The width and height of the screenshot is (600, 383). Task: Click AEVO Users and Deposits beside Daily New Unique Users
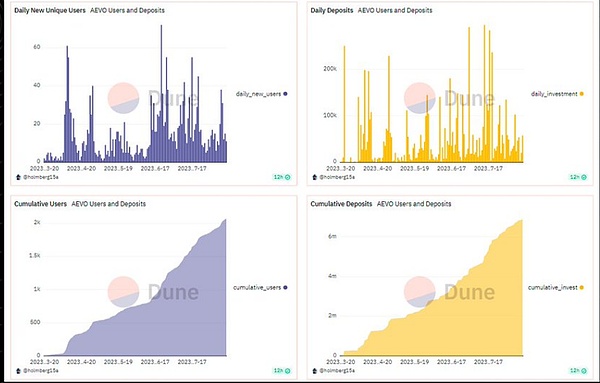pyautogui.click(x=127, y=10)
